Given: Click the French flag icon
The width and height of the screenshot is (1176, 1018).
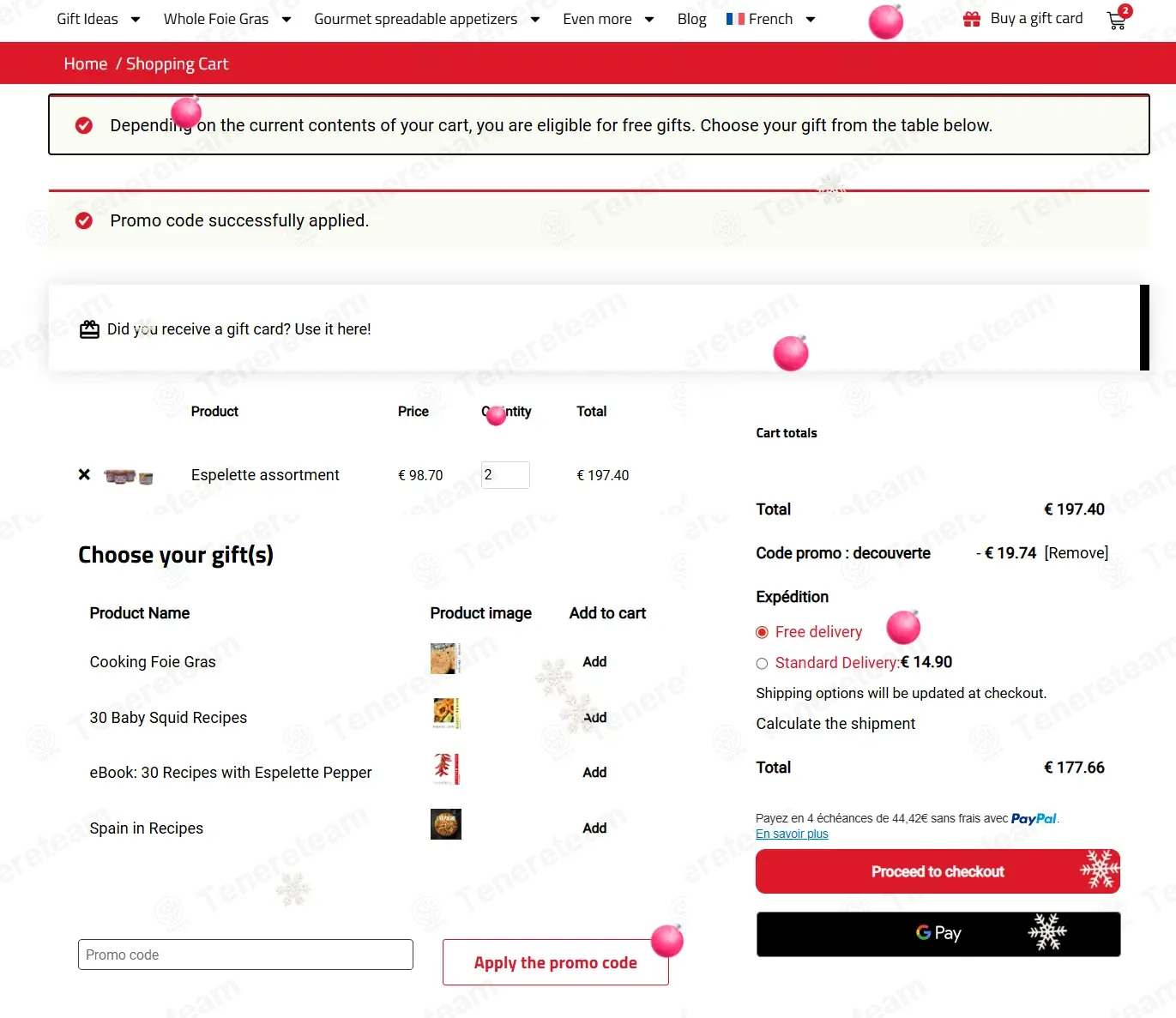Looking at the screenshot, I should tap(735, 19).
